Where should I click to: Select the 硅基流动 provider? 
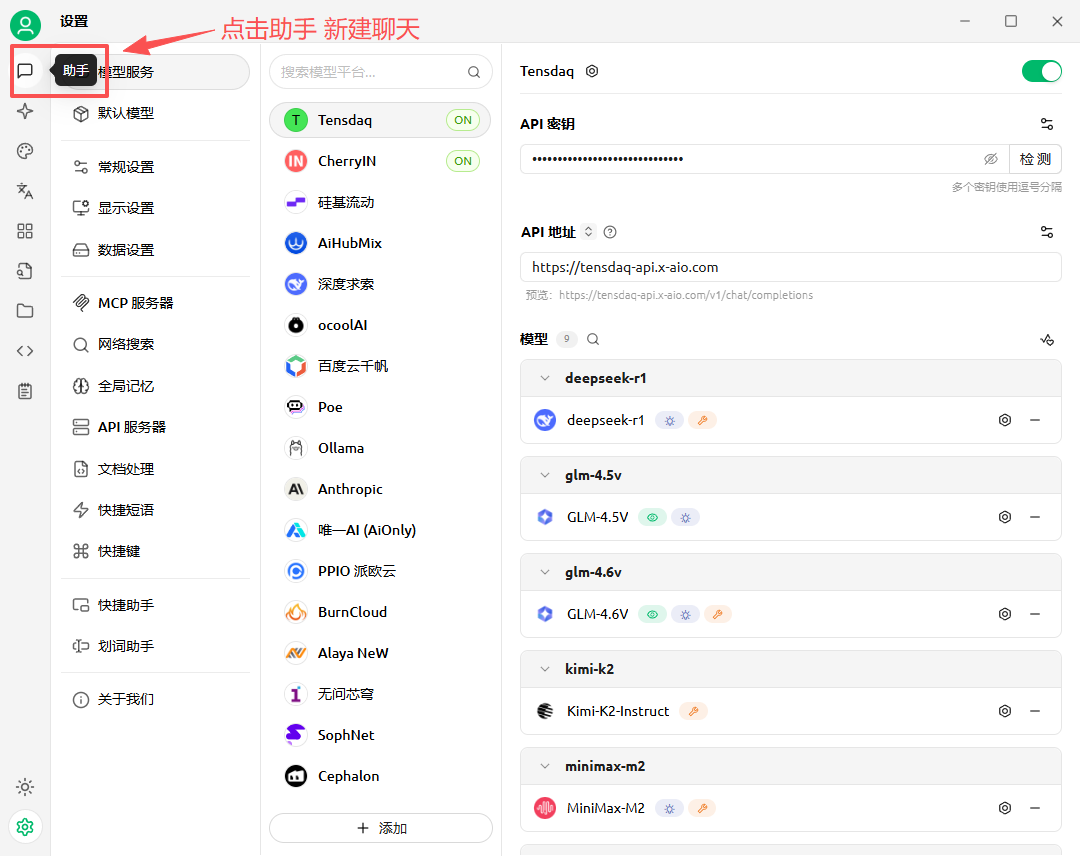[380, 202]
